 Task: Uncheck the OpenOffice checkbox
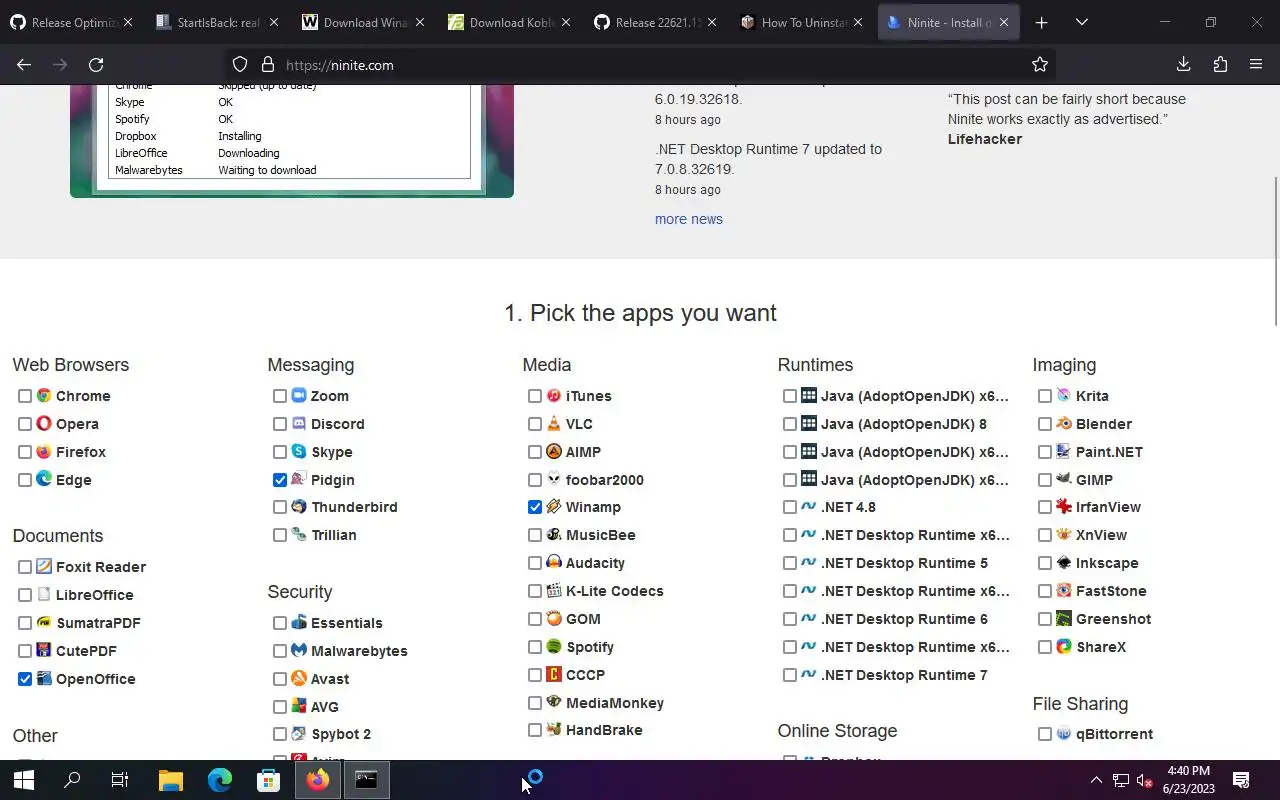[x=25, y=679]
